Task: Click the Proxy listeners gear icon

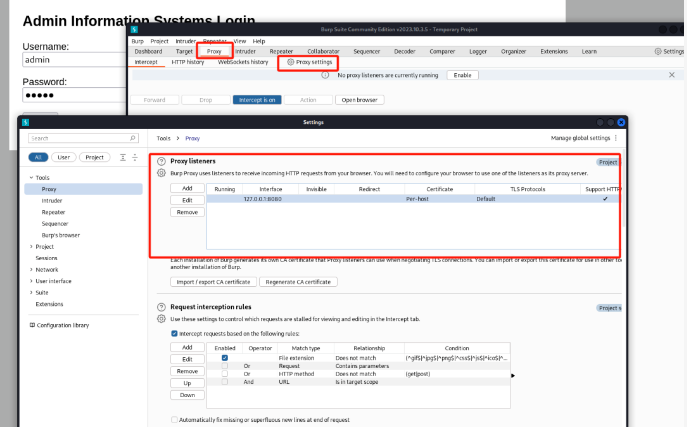Action: 161,173
